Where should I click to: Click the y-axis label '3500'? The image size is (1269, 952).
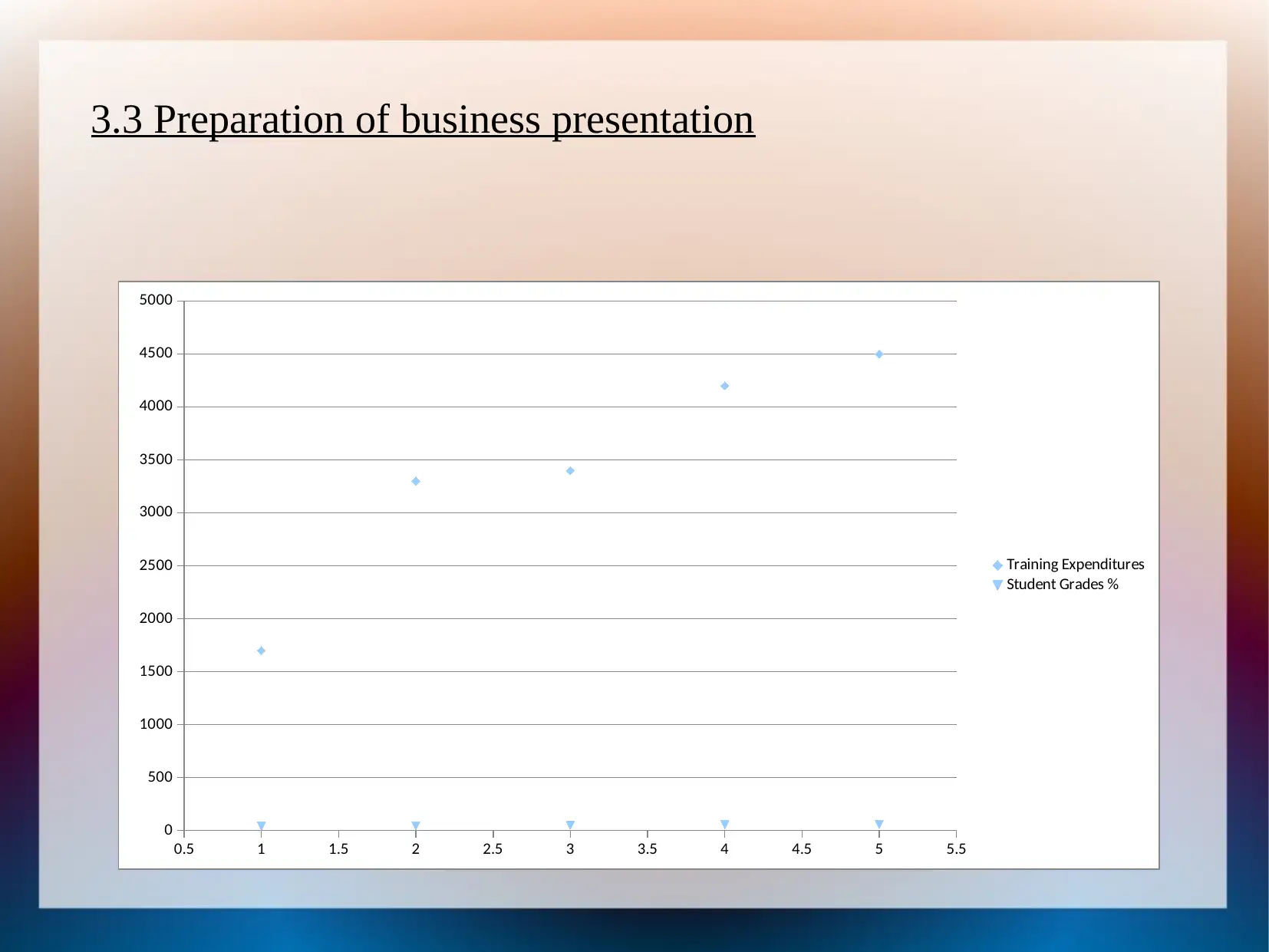156,460
